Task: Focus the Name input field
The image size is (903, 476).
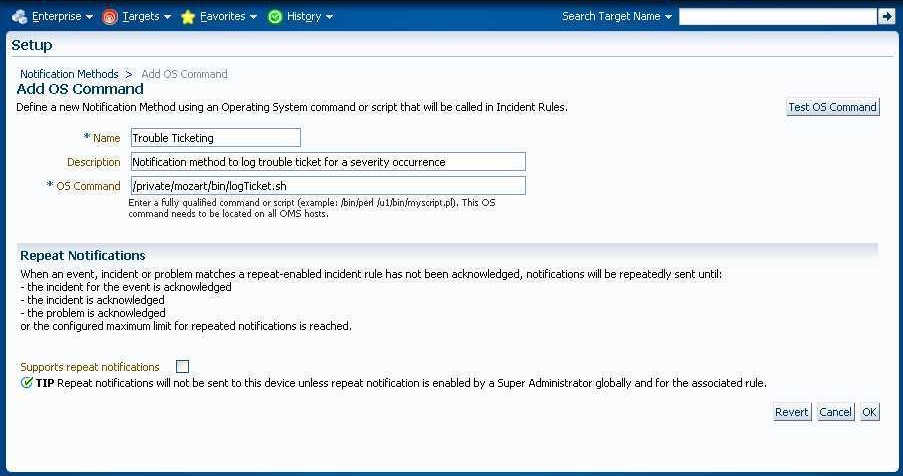Action: click(x=216, y=138)
